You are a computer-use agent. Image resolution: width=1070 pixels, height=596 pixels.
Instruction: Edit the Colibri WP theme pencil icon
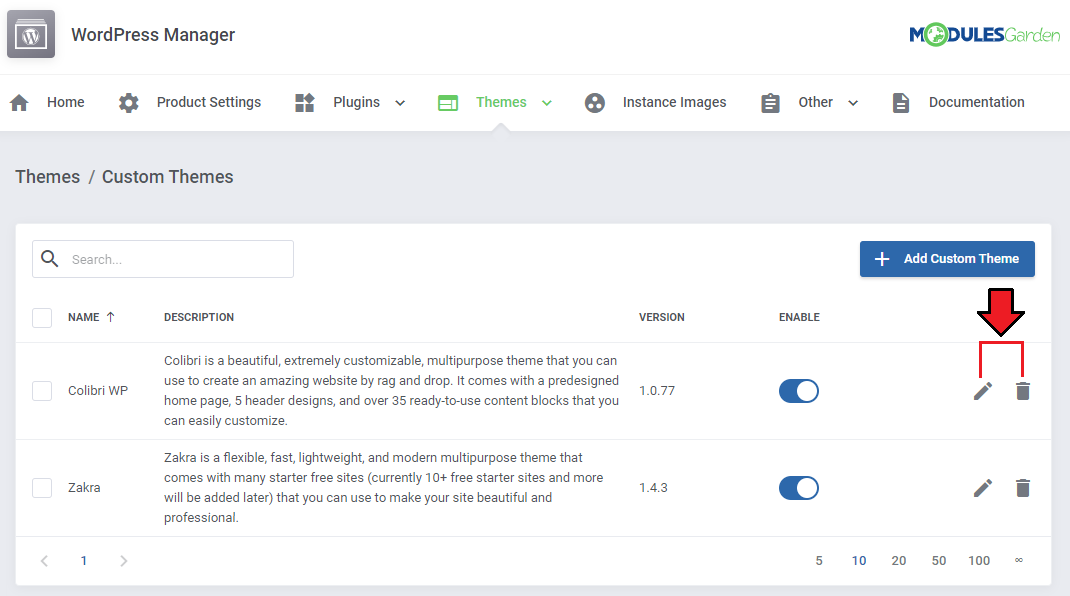click(983, 391)
